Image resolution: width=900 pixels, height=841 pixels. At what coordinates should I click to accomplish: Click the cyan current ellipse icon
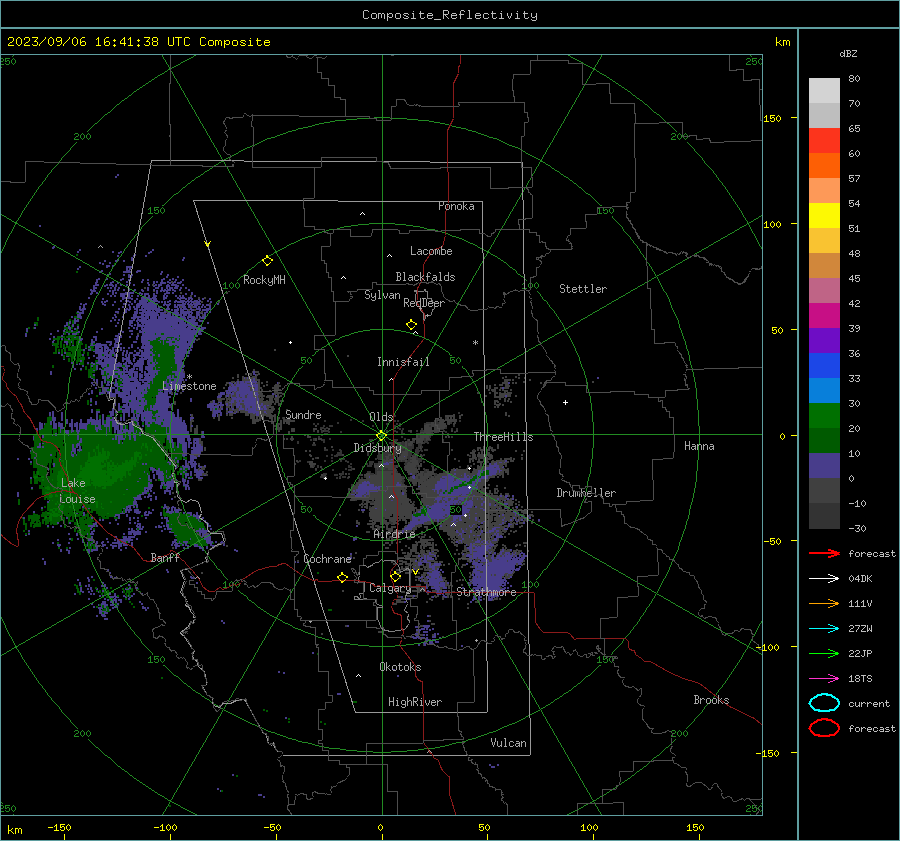point(824,703)
